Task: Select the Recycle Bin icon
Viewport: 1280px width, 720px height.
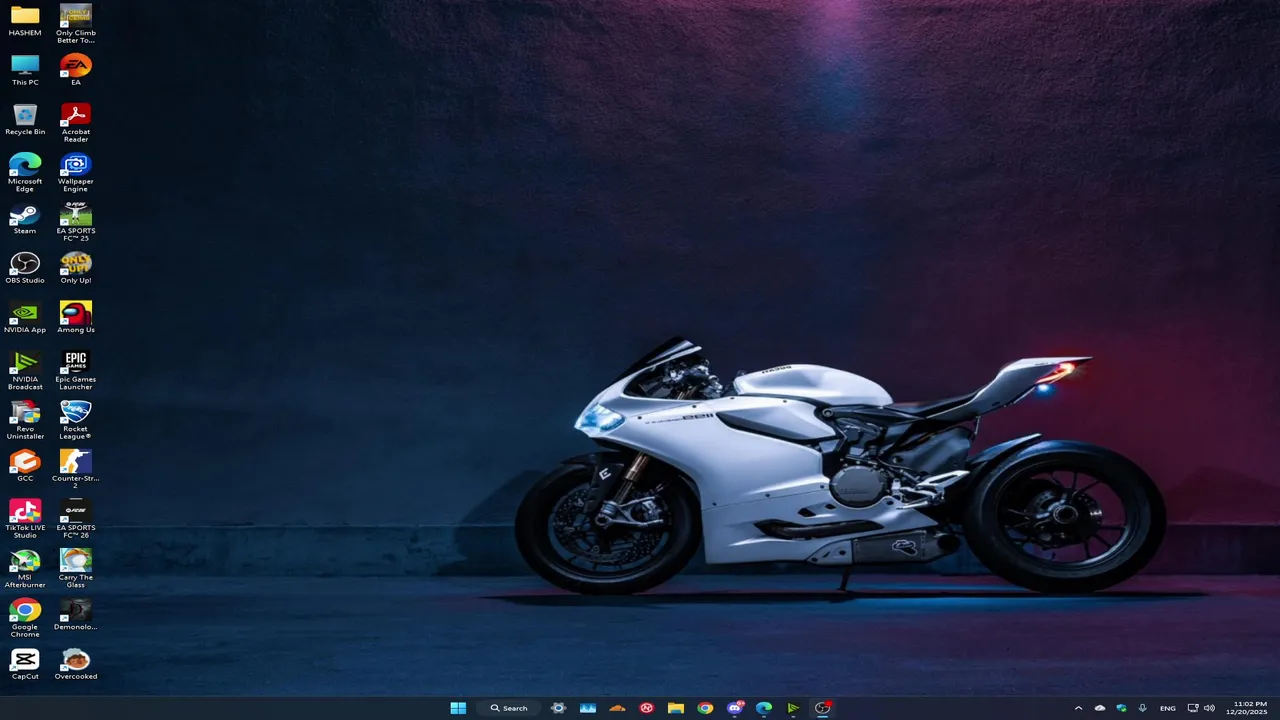Action: point(25,119)
